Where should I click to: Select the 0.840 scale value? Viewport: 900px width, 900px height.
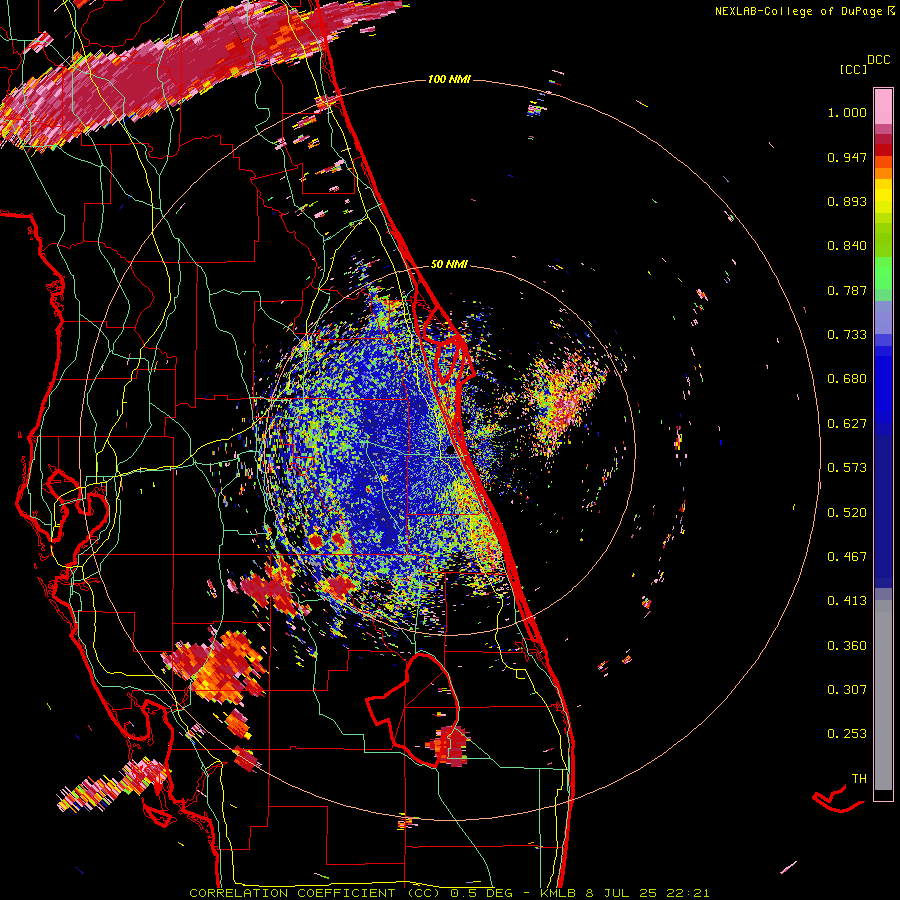[847, 246]
